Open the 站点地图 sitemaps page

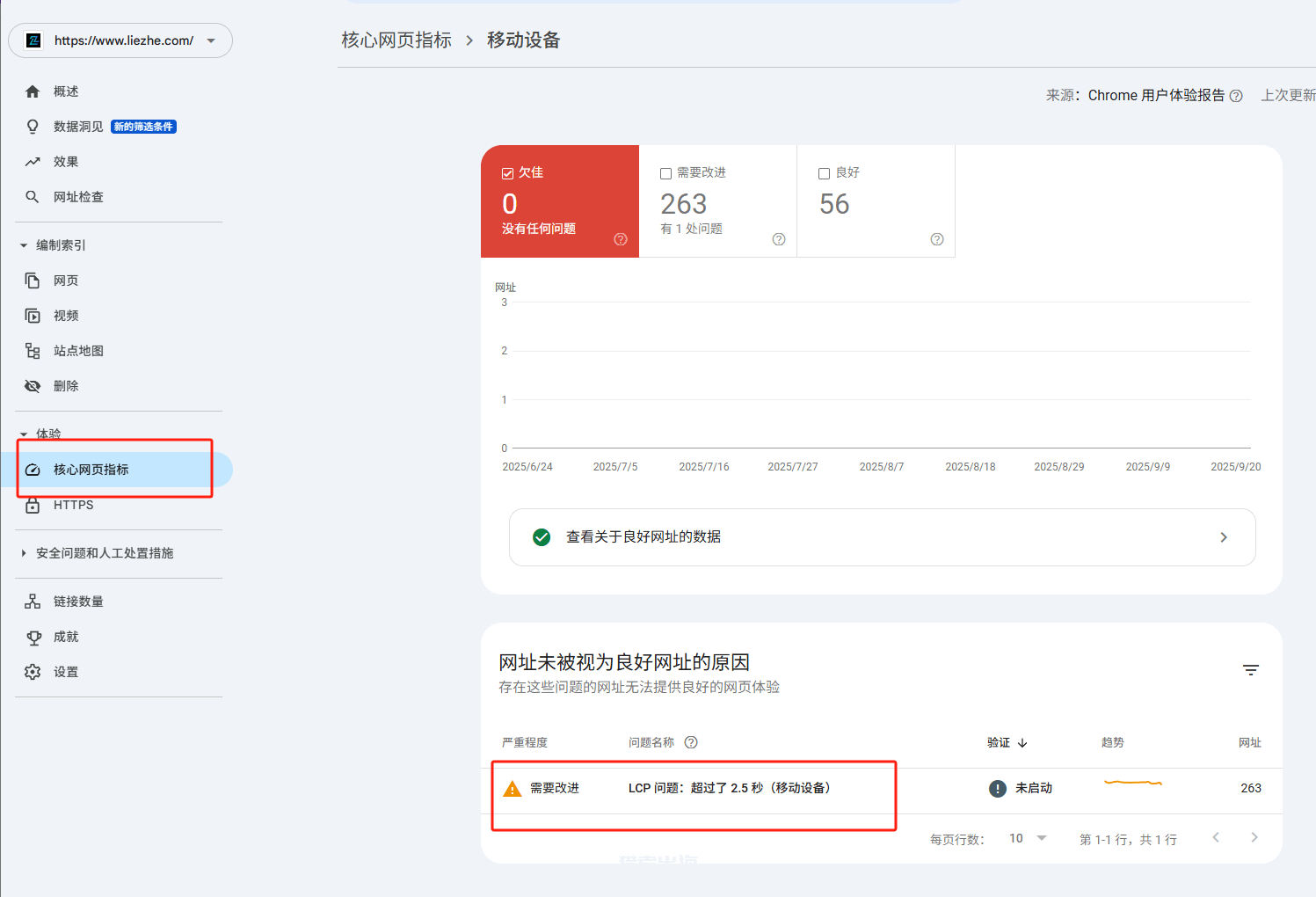click(78, 350)
